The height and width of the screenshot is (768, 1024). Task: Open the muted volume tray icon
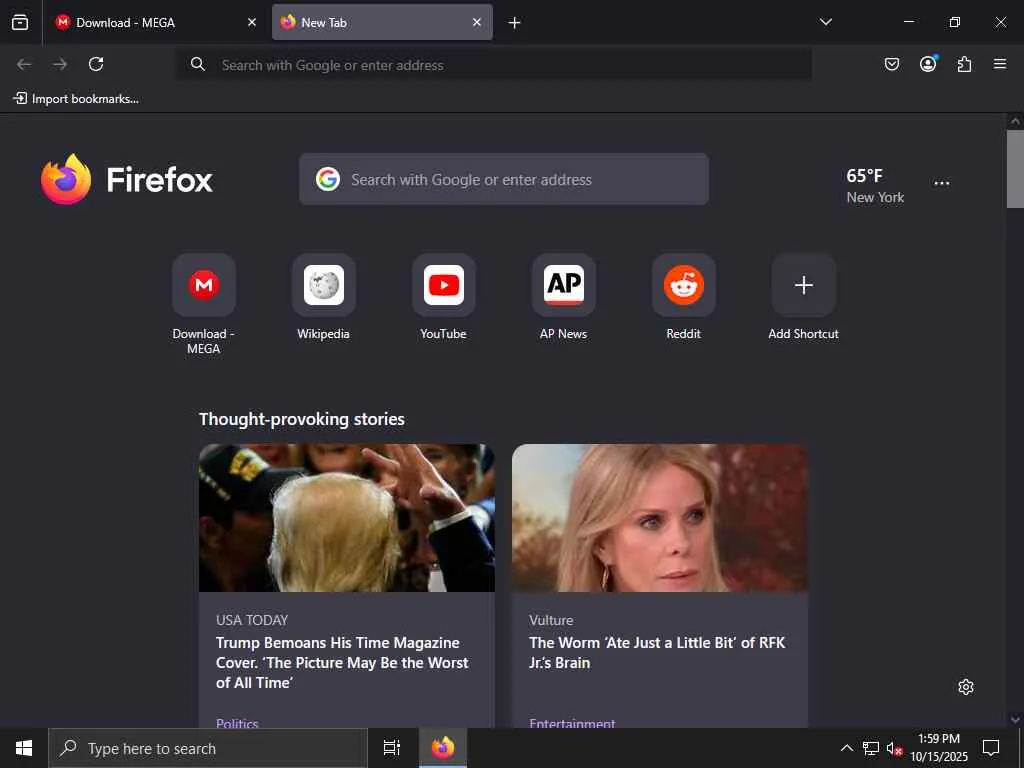pyautogui.click(x=894, y=748)
